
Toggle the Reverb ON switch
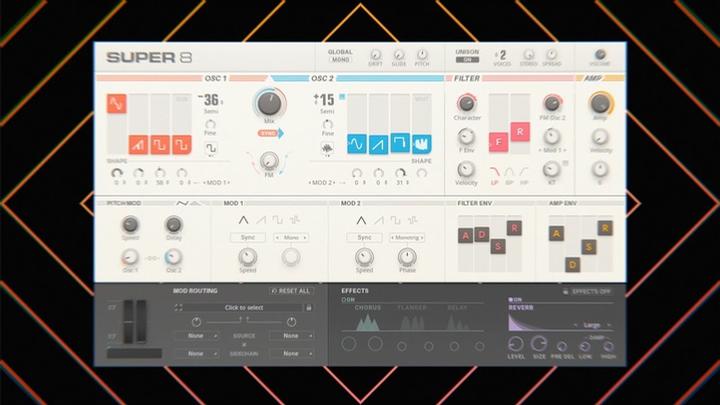point(515,299)
